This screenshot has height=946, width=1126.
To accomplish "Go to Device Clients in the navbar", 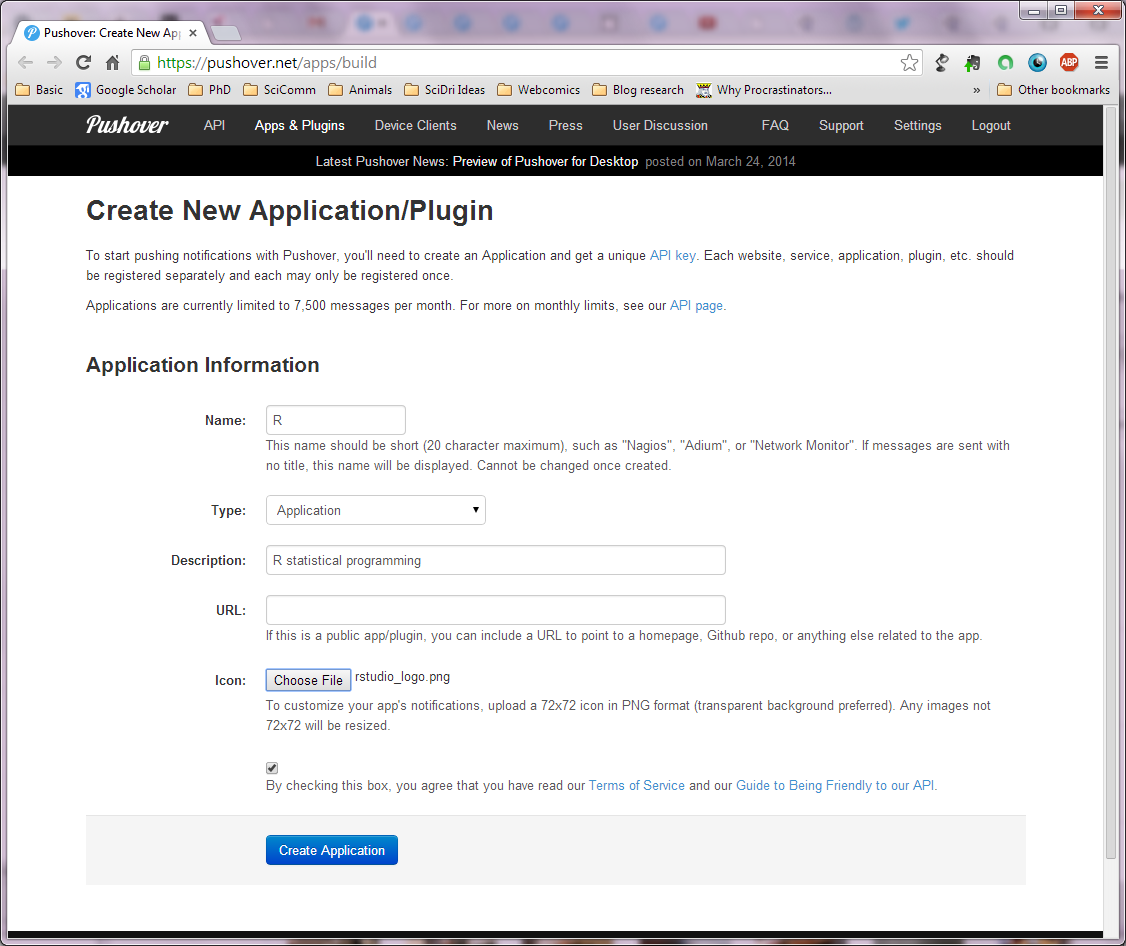I will [x=415, y=125].
